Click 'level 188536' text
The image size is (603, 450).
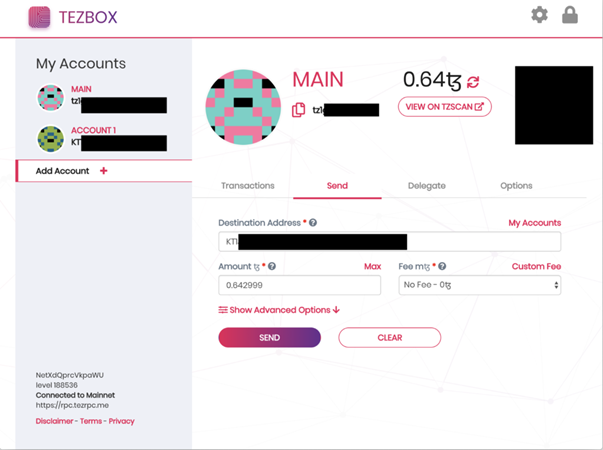(57, 385)
